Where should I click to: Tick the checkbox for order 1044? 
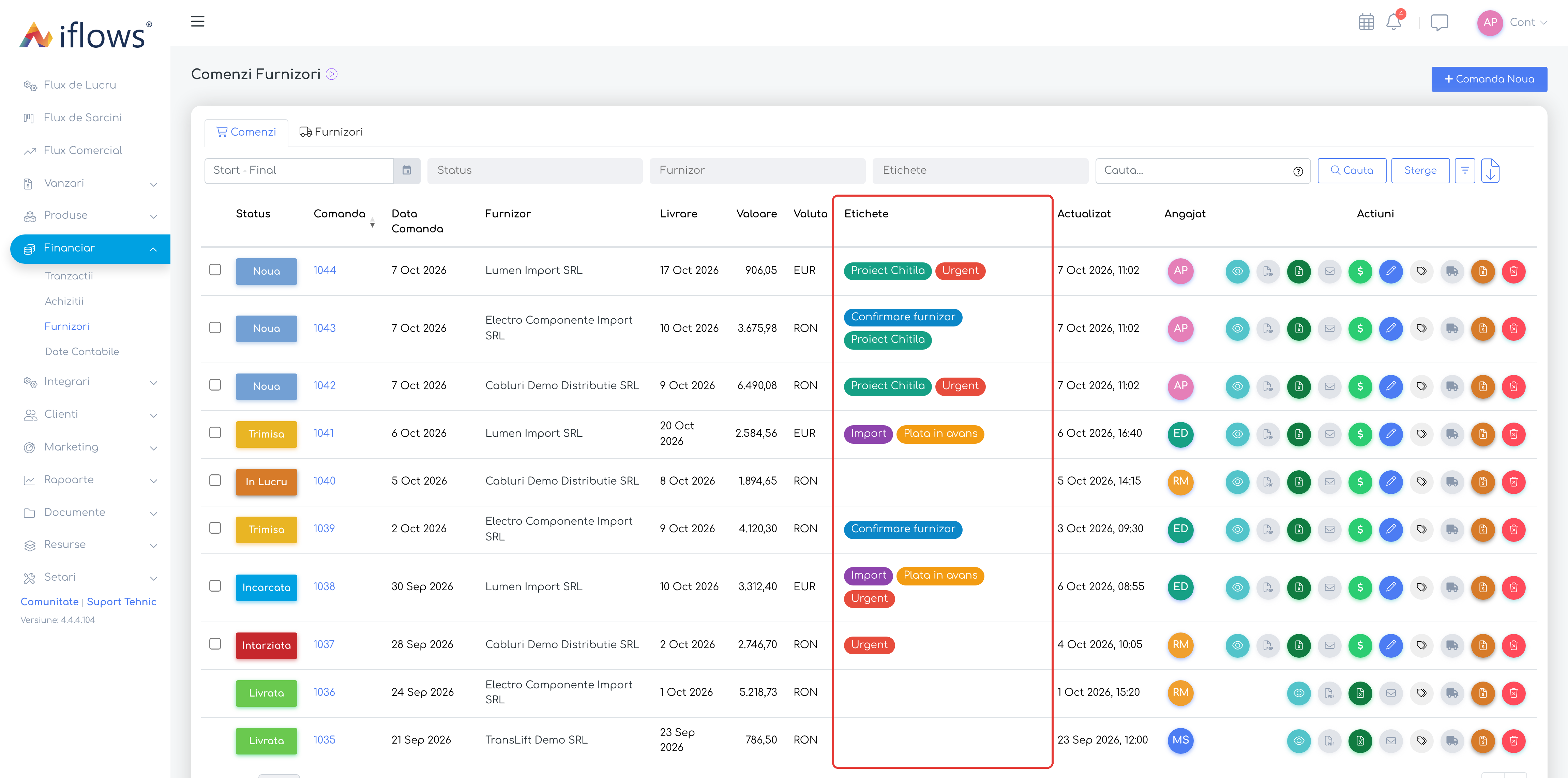point(215,270)
